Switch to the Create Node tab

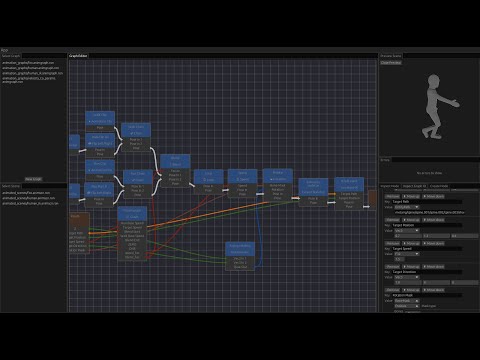pos(439,186)
